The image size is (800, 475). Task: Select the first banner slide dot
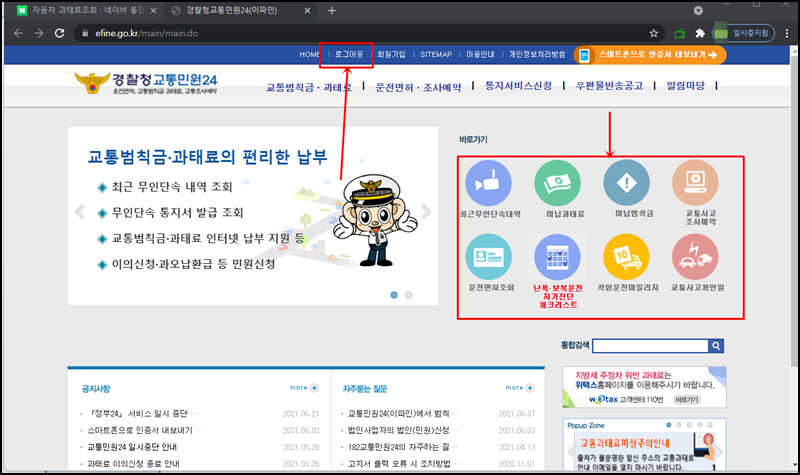[394, 295]
